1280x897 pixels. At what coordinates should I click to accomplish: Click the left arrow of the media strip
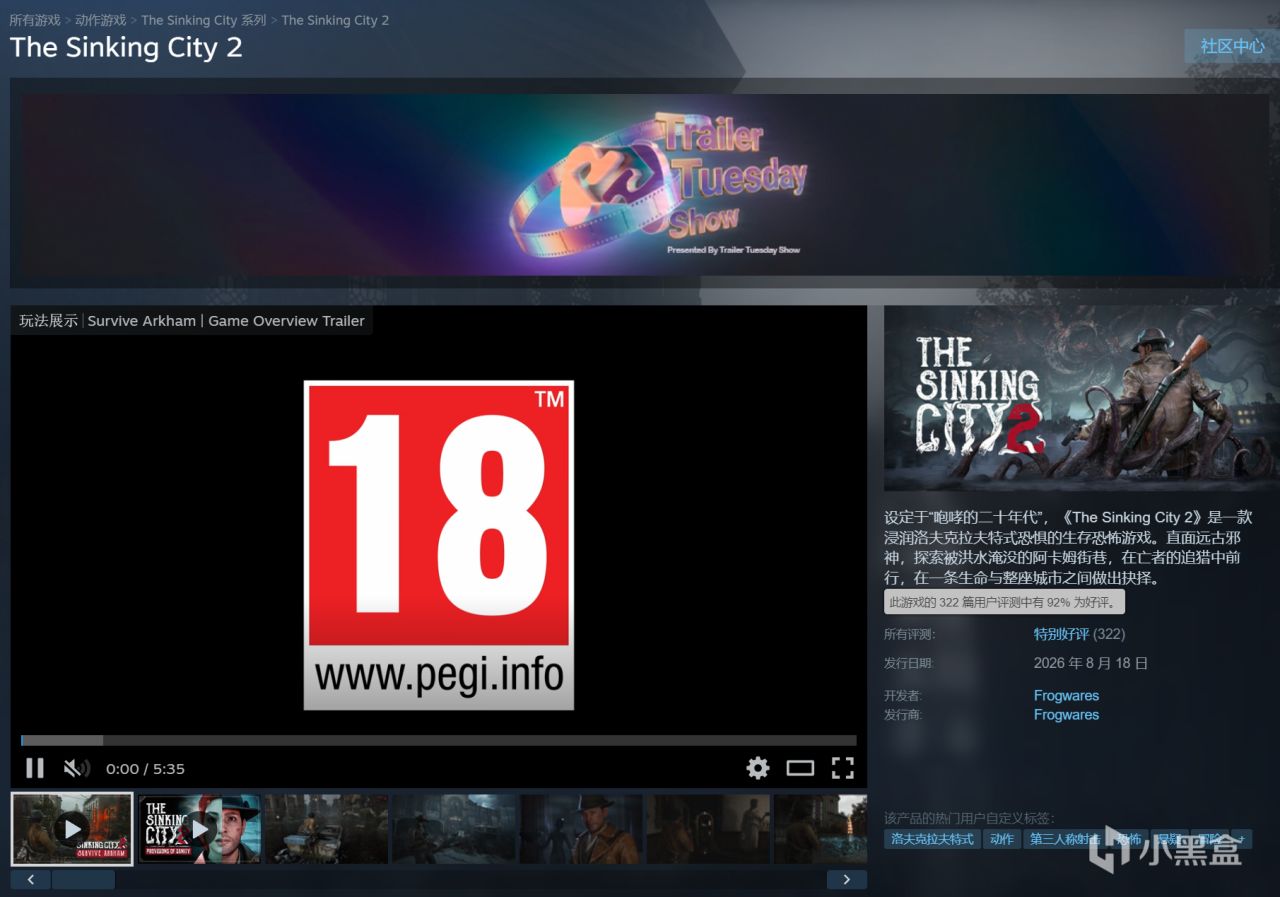click(30, 880)
